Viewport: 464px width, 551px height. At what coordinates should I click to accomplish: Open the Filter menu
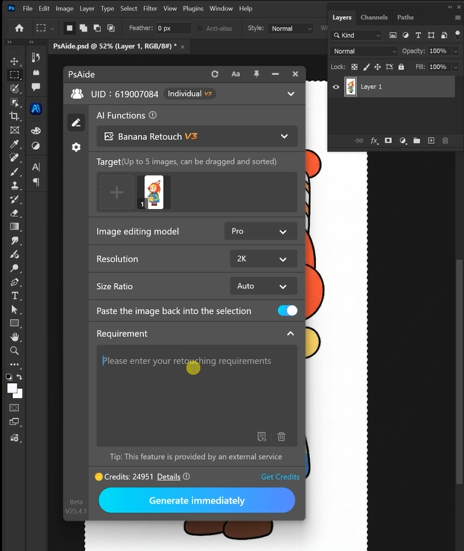pos(150,8)
